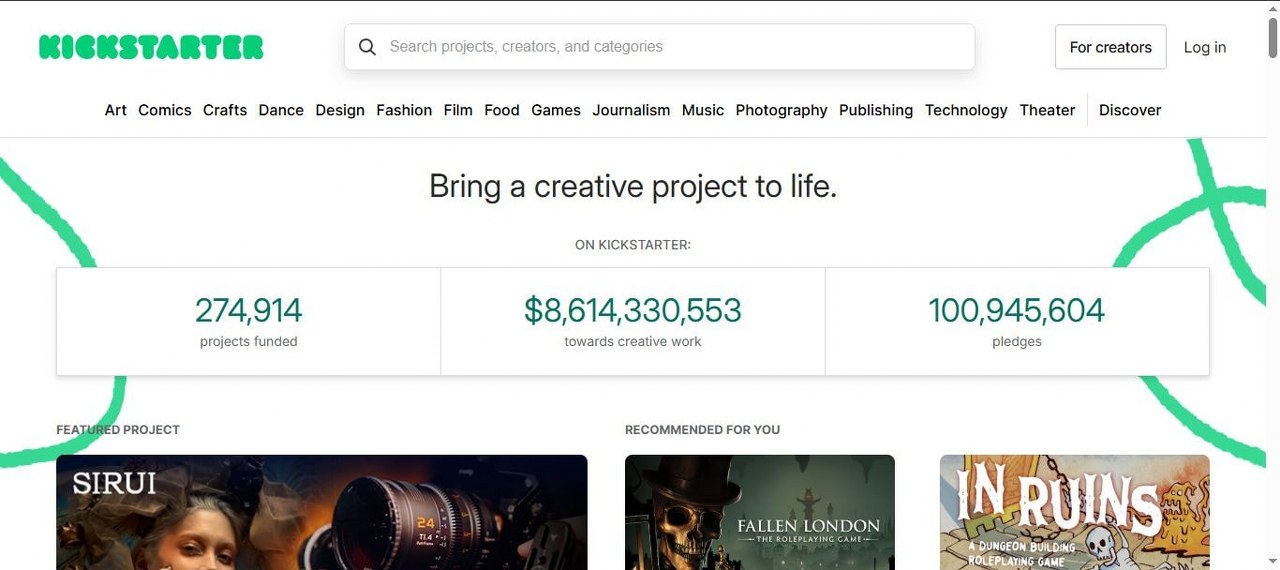
Task: Click the Kickstarter logo
Action: pos(151,47)
